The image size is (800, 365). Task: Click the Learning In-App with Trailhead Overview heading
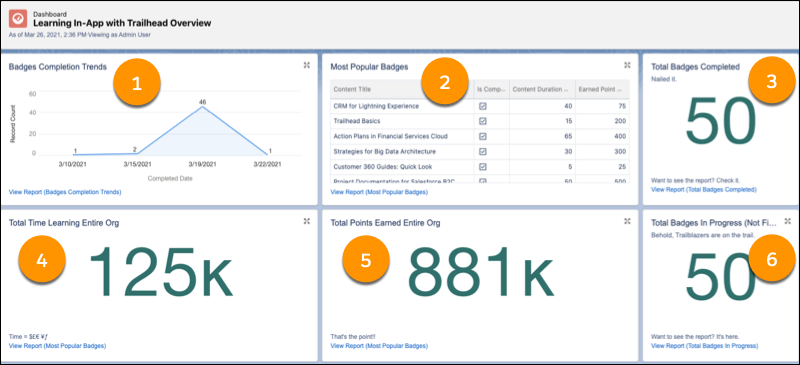click(x=122, y=23)
